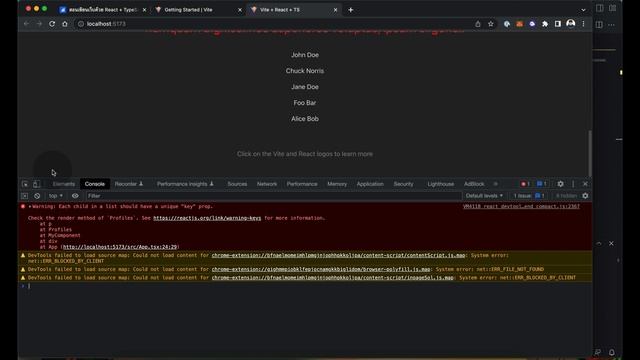Screen dimensions: 640x360
Task: Go forward to the next page
Action: [39, 24]
